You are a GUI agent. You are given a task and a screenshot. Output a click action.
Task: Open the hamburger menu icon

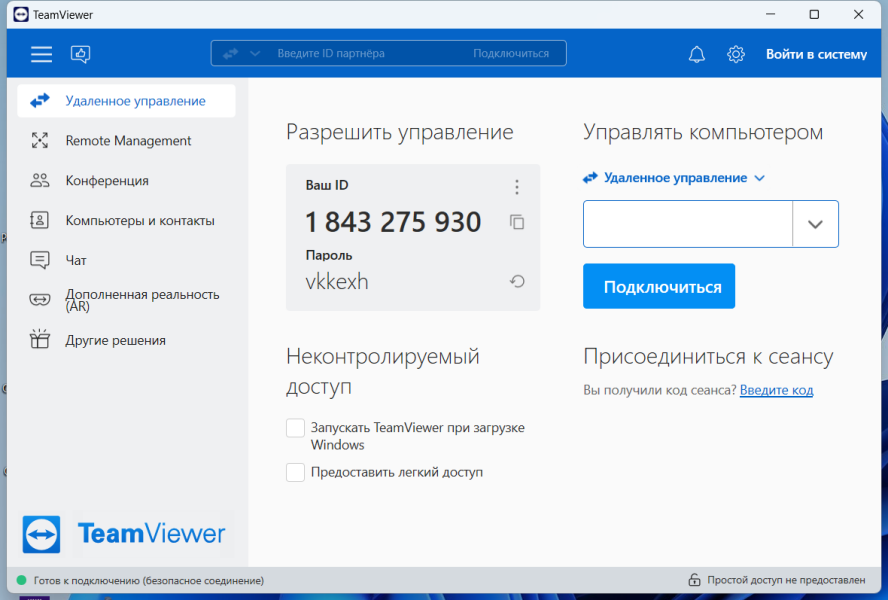tap(41, 54)
